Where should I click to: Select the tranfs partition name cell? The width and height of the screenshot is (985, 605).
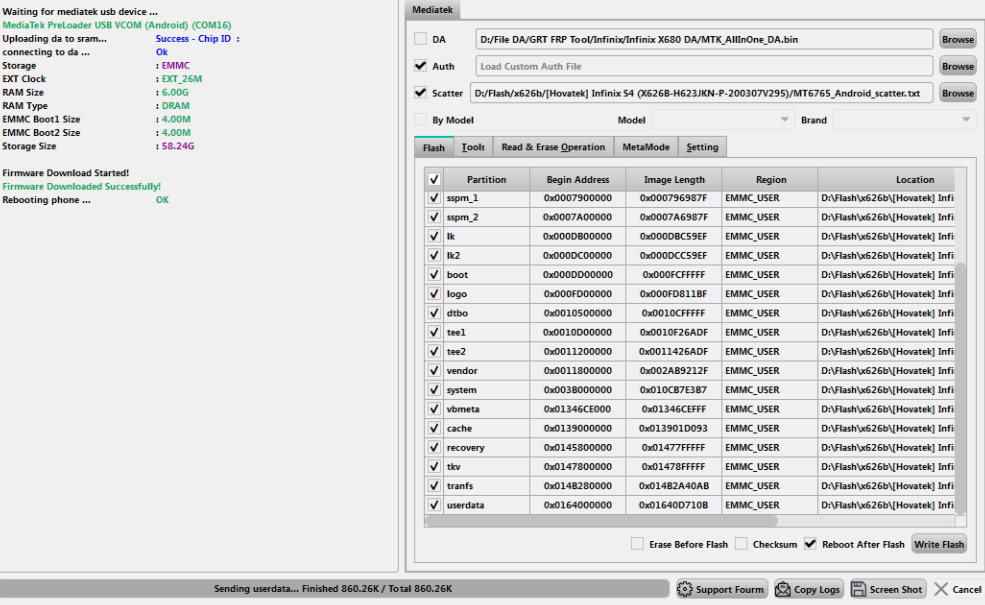[486, 486]
